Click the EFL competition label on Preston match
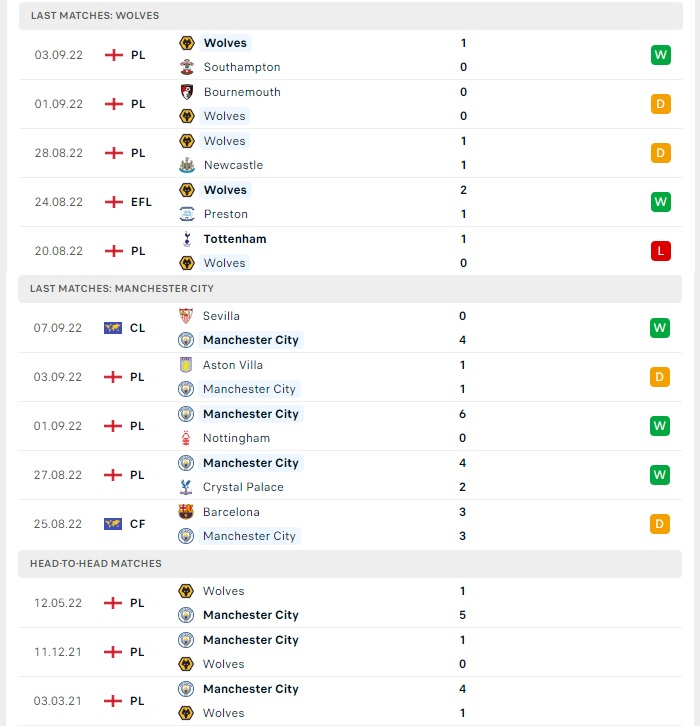 pos(141,202)
